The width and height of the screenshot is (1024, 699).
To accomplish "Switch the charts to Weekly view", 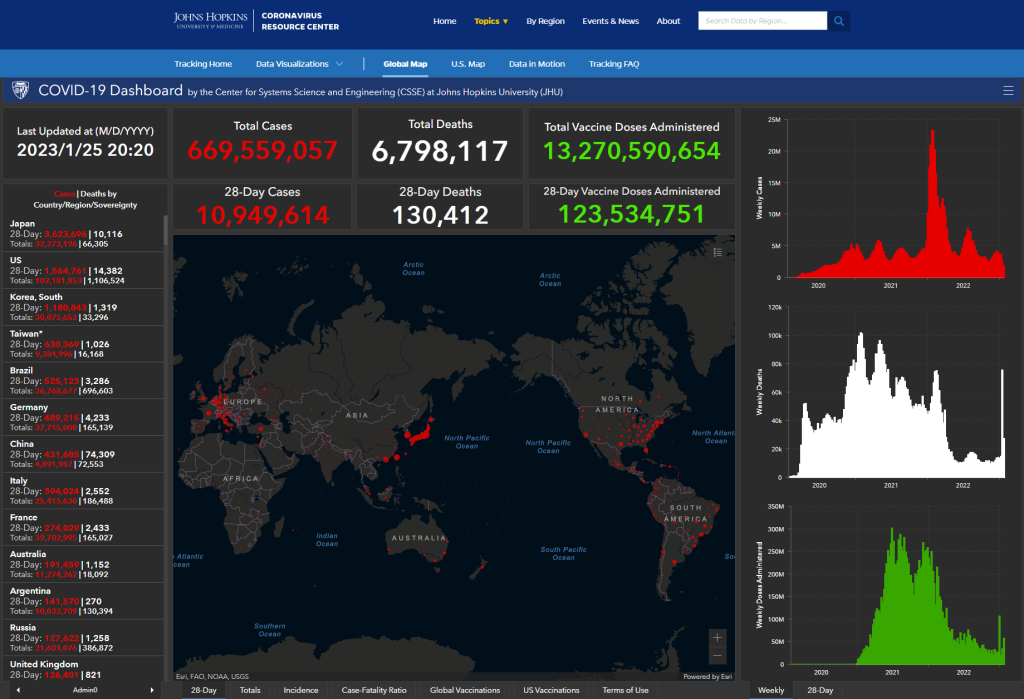I will tap(771, 690).
